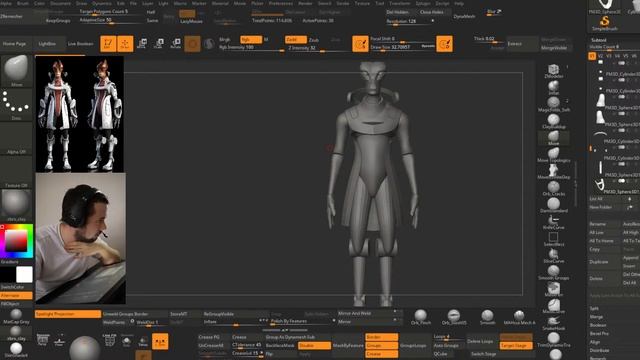This screenshot has height=360, width=640.
Task: Select the SliceCurve brush
Action: click(x=553, y=256)
